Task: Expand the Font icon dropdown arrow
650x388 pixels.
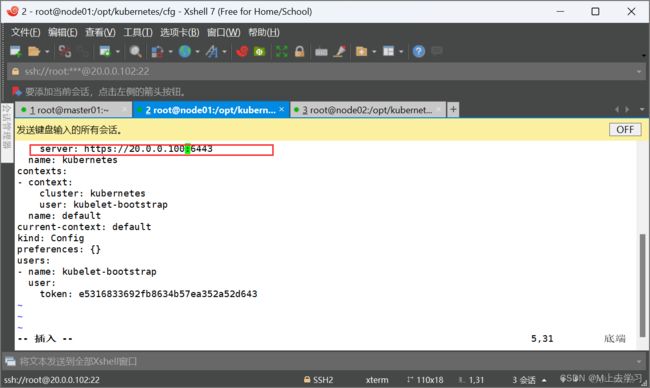Action: [x=224, y=52]
